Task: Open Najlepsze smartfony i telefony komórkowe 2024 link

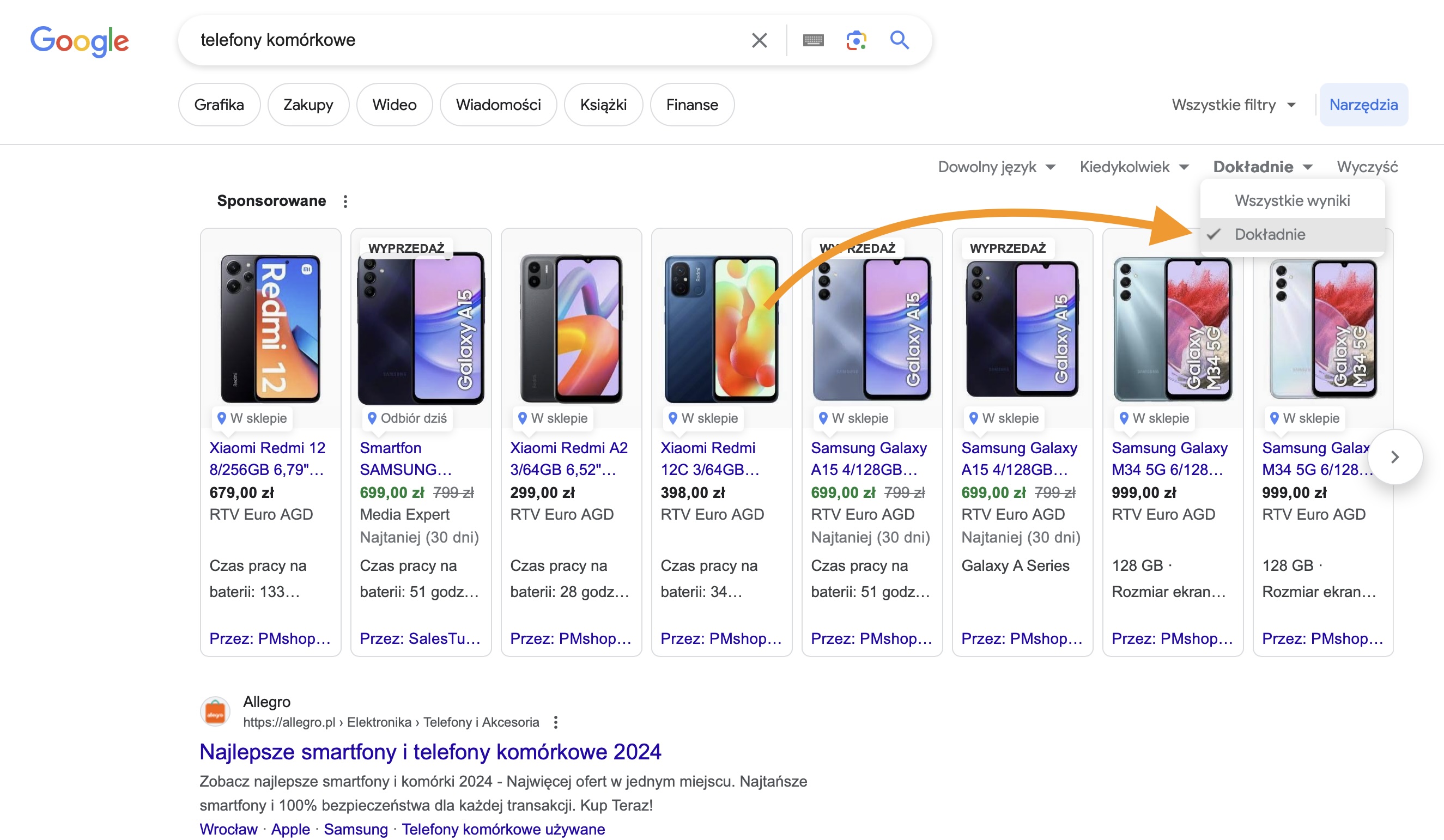Action: pos(430,752)
